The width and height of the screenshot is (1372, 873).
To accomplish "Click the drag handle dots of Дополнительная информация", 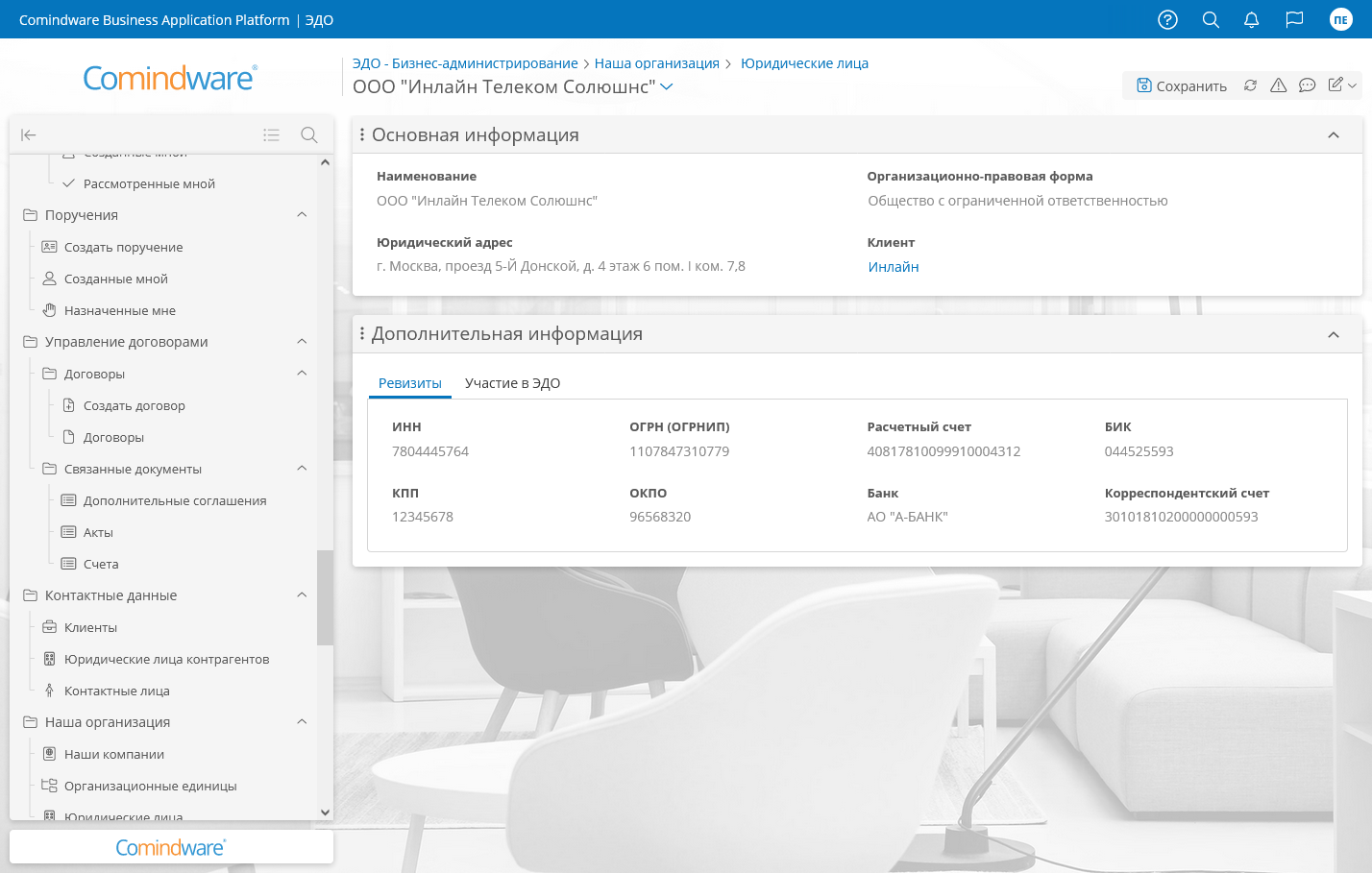I will click(x=362, y=334).
